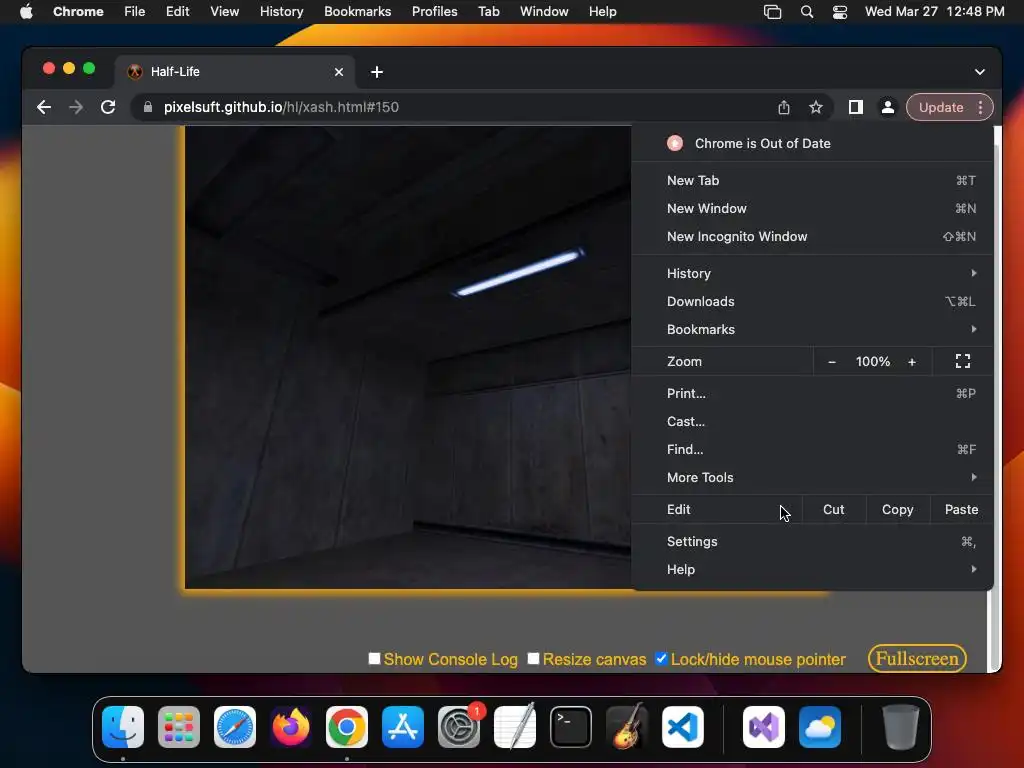Select New Window menu entry
The image size is (1024, 768).
[x=812, y=208]
